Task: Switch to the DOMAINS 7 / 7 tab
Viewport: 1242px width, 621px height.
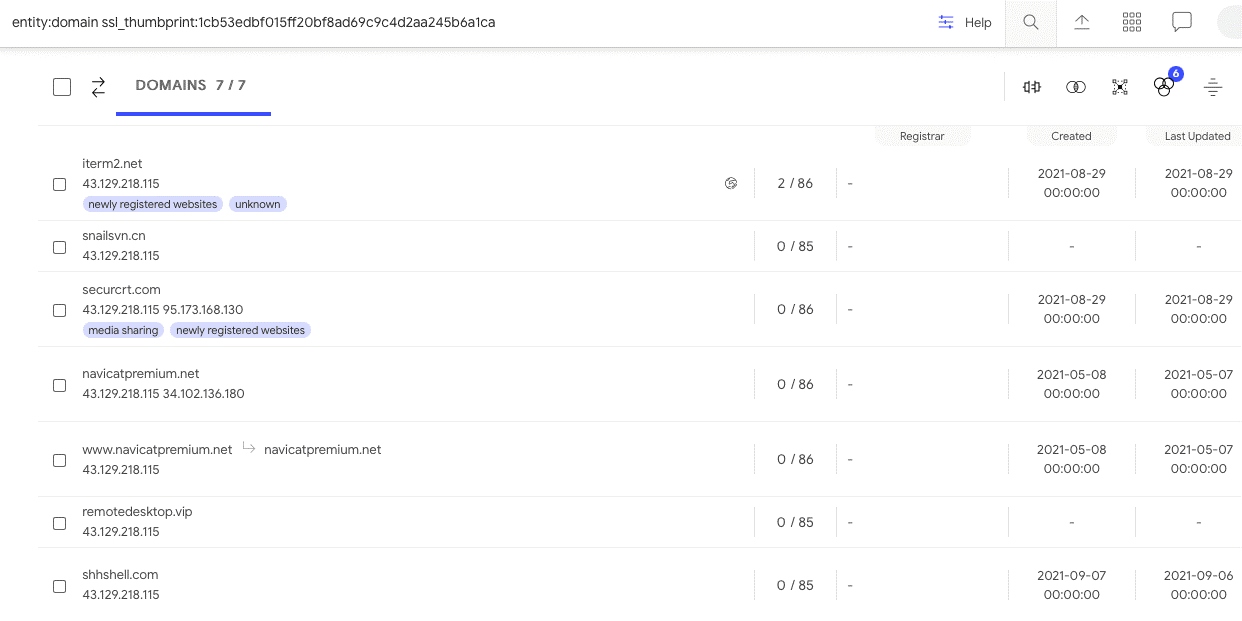Action: point(191,86)
